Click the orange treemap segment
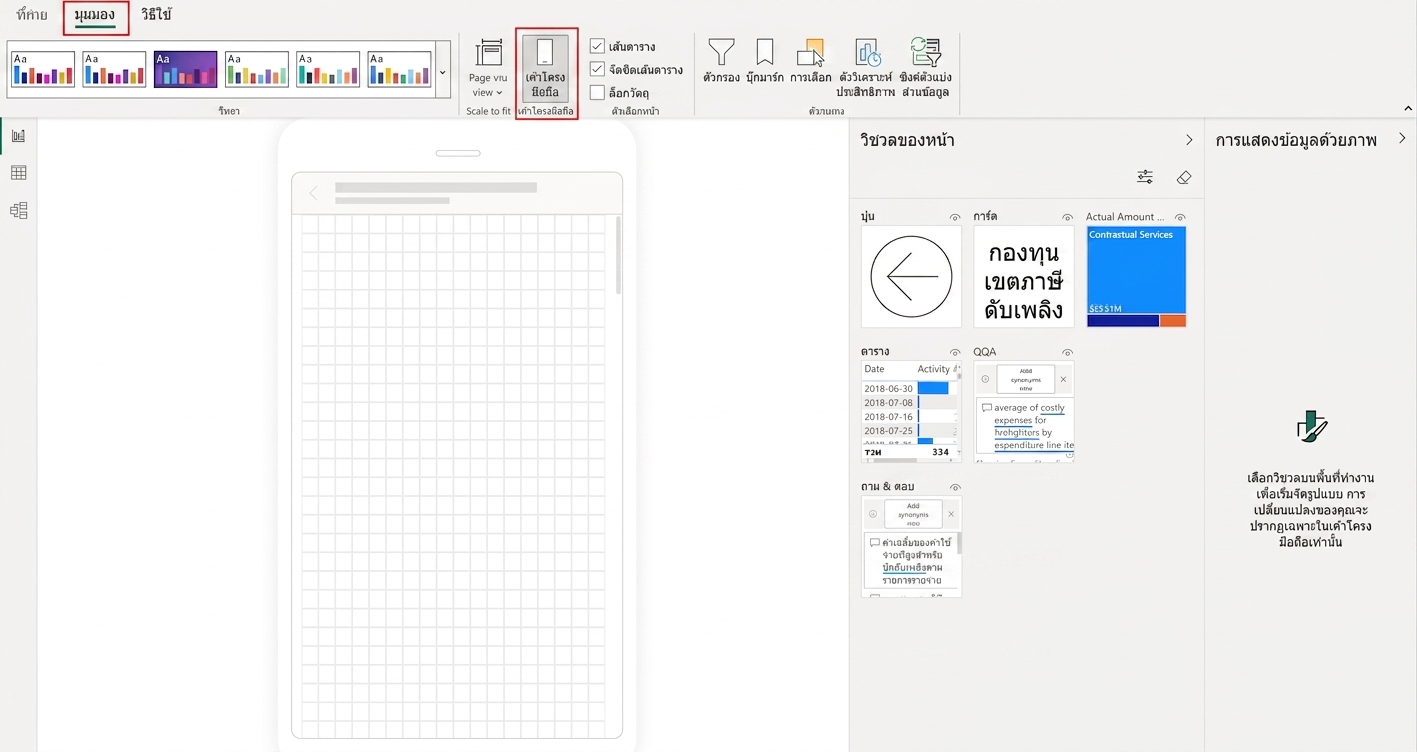The width and height of the screenshot is (1417, 752). click(x=1173, y=321)
